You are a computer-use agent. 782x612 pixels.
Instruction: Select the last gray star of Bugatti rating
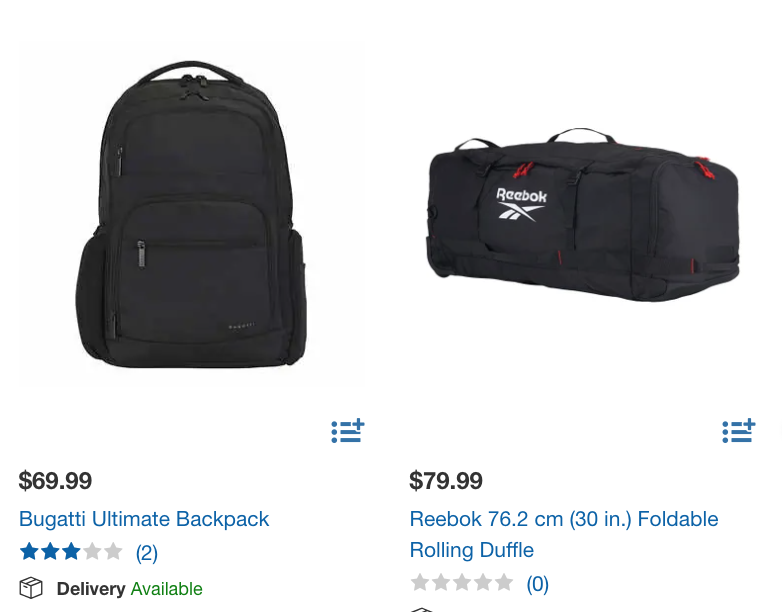pos(113,552)
